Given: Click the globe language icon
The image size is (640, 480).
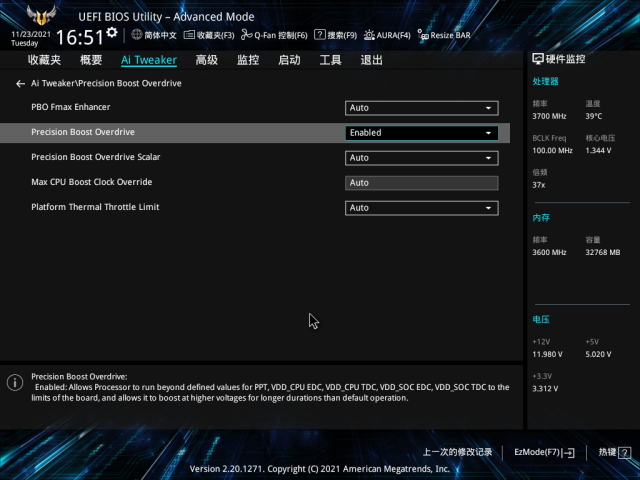Looking at the screenshot, I should (137, 35).
